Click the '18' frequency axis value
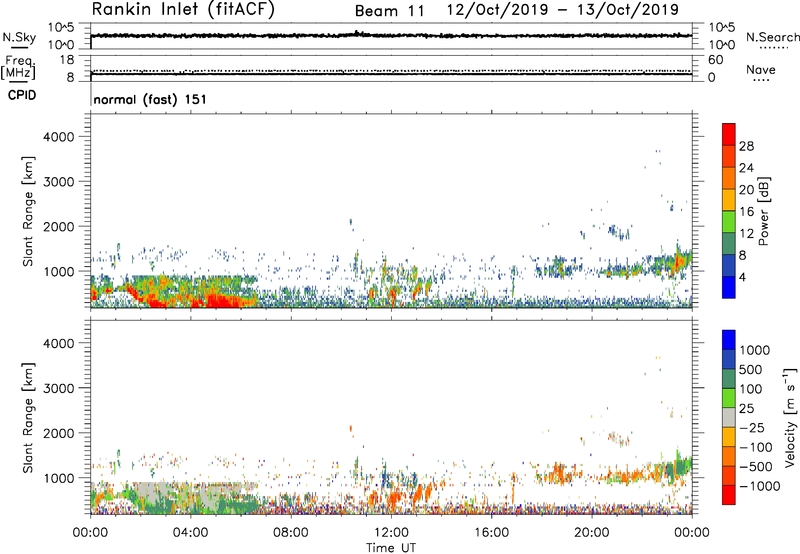 coord(67,60)
